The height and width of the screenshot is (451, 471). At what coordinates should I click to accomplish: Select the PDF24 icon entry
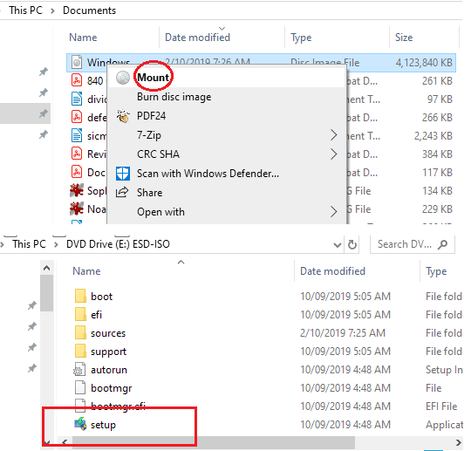[x=123, y=116]
